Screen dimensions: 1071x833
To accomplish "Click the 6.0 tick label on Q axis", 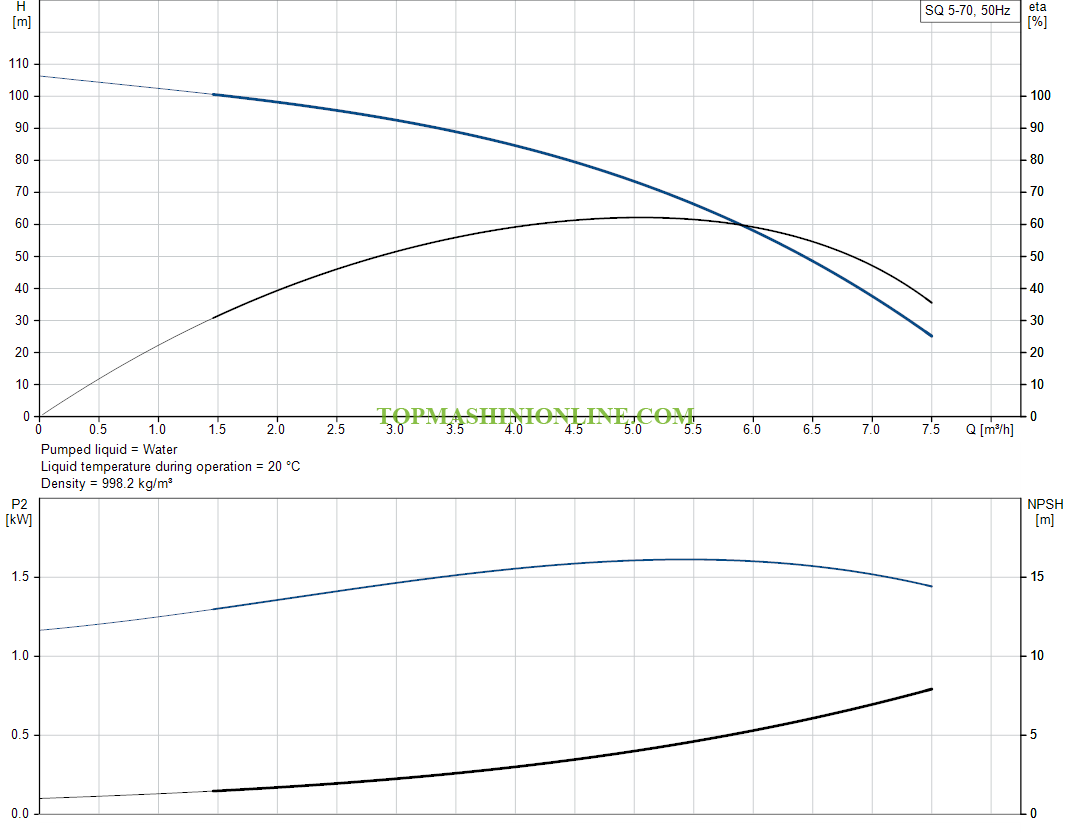I will (x=752, y=429).
